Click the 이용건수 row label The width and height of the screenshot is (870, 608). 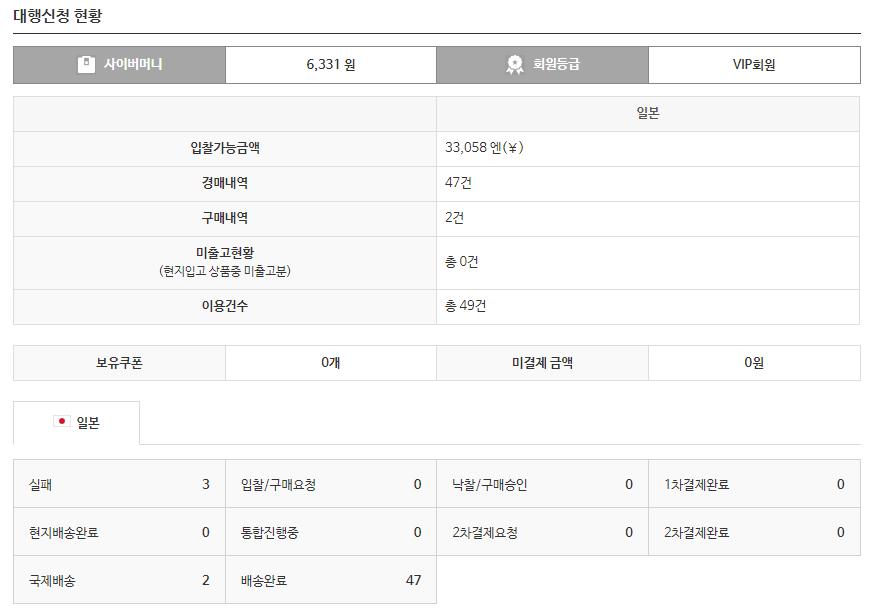click(225, 306)
